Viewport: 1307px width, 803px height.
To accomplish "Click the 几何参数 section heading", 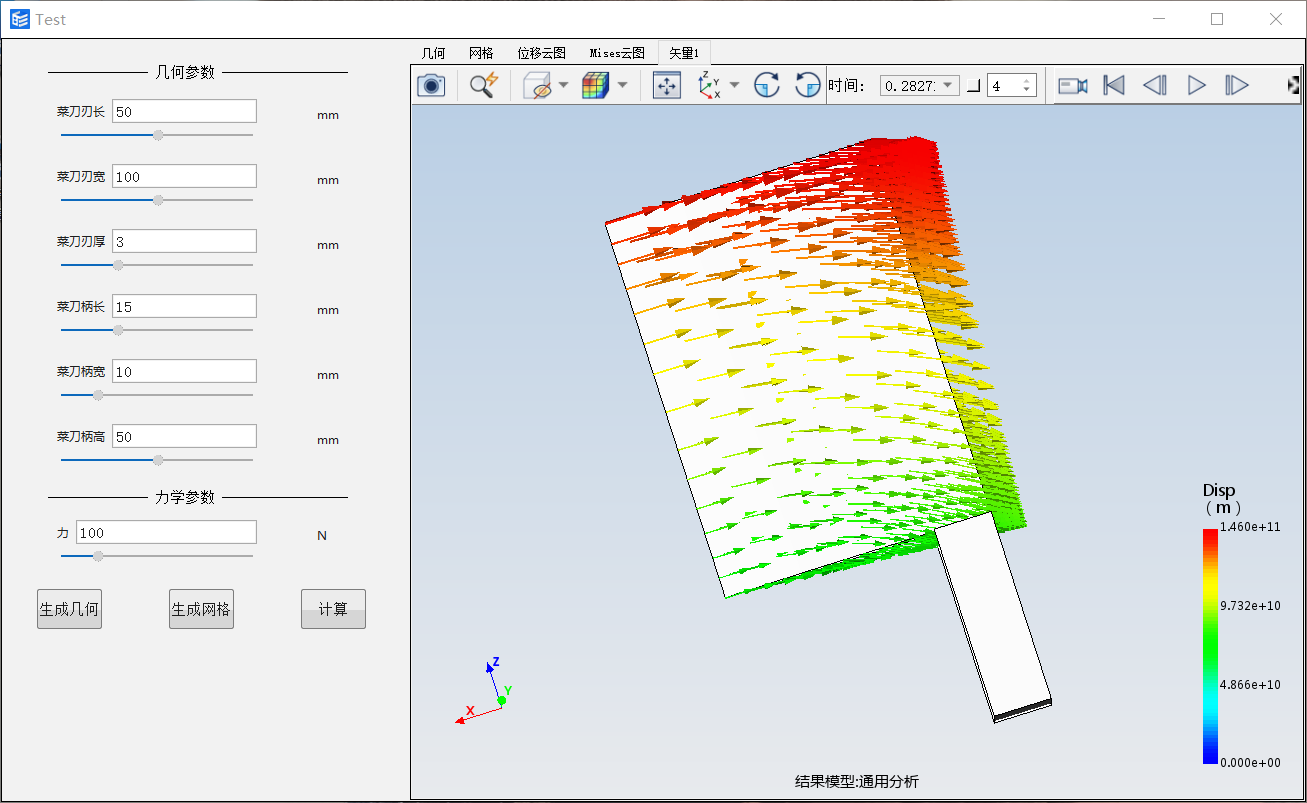I will 186,72.
